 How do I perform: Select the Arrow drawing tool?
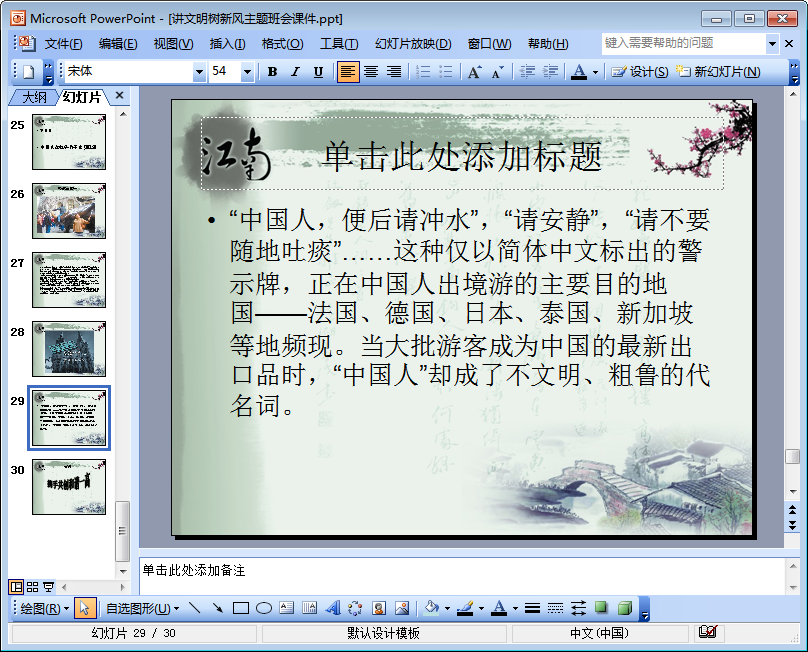(x=217, y=609)
